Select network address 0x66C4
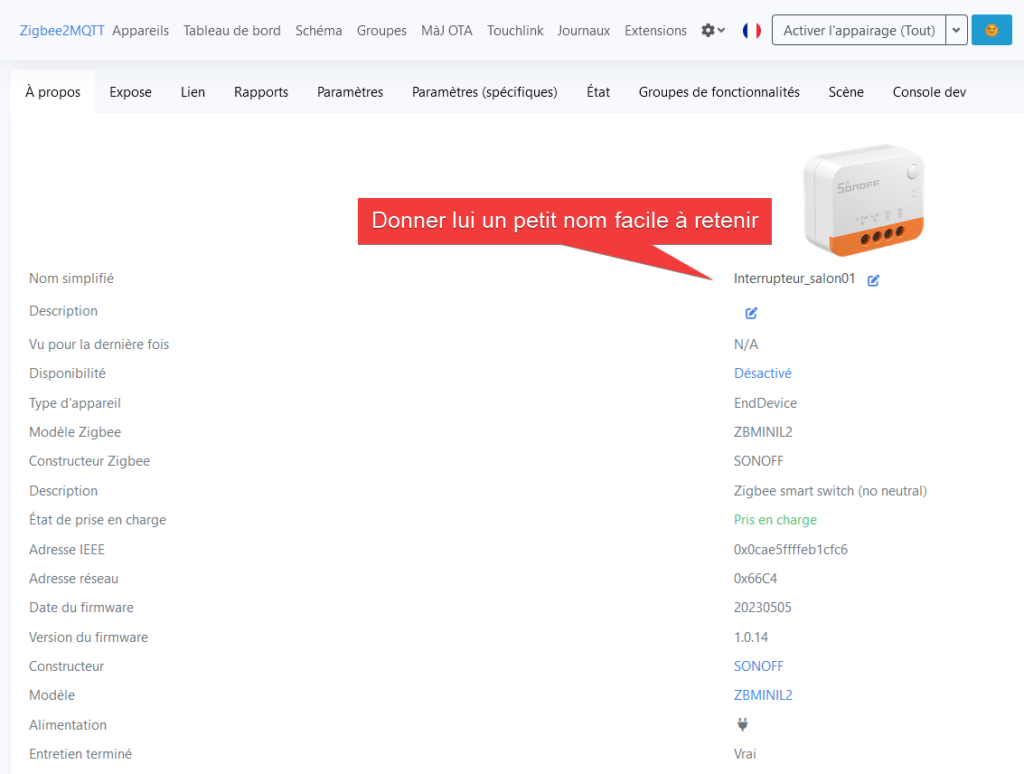This screenshot has height=774, width=1024. (x=756, y=578)
